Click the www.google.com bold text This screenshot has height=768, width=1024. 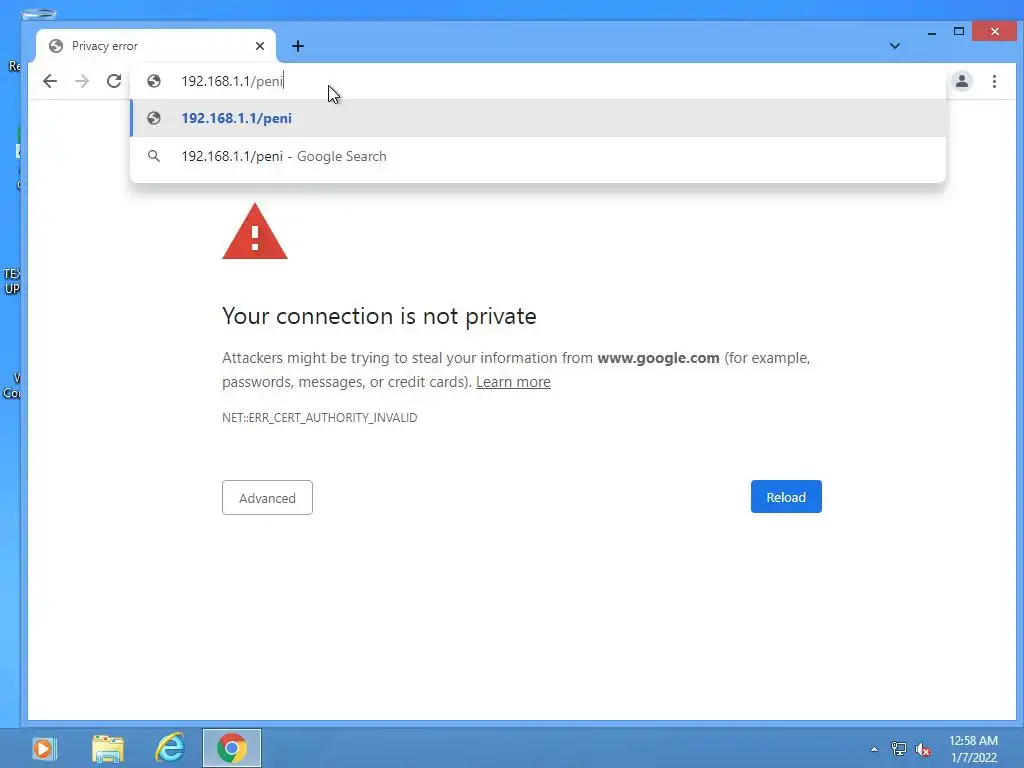(658, 358)
